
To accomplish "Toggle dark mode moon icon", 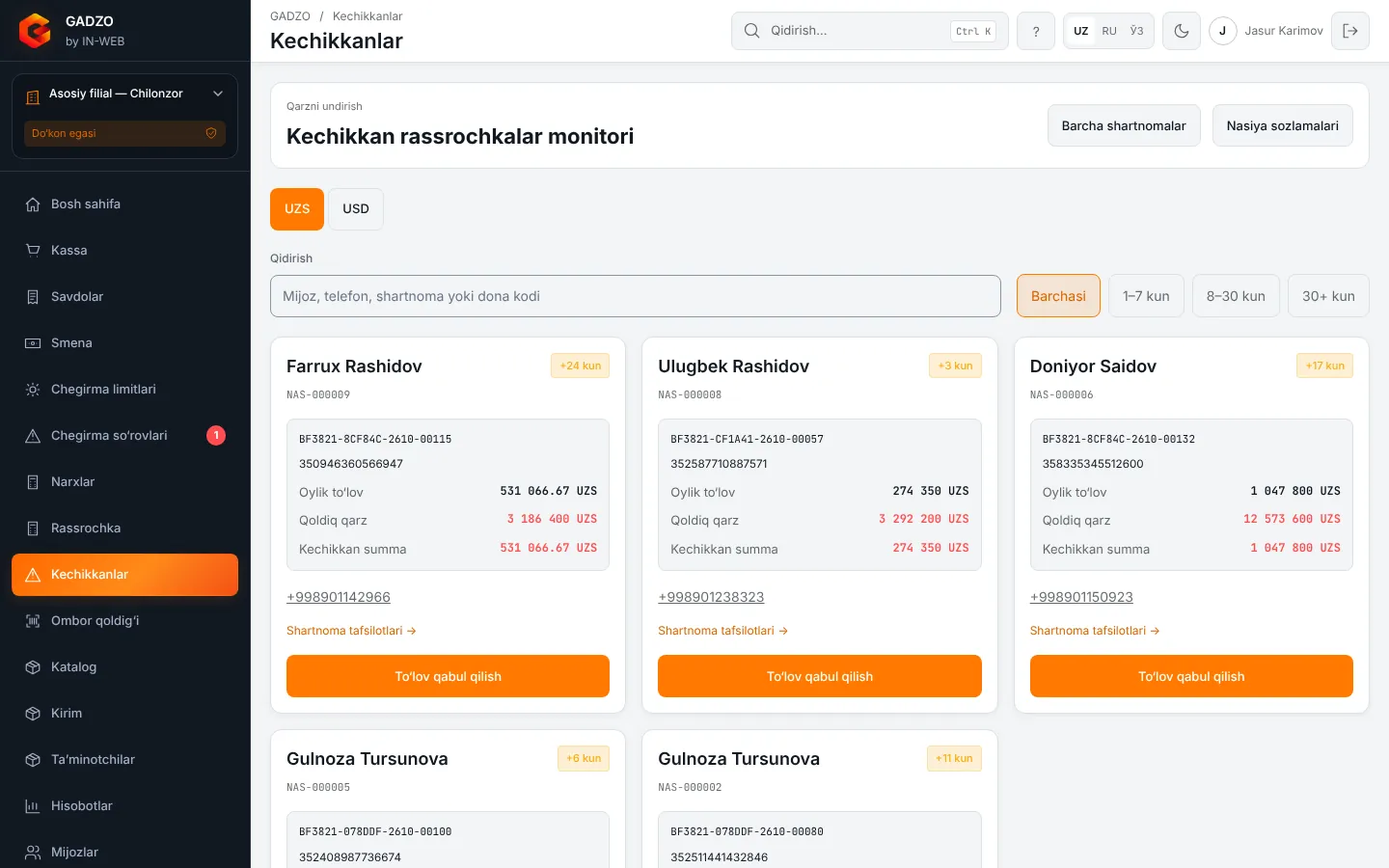I will click(x=1182, y=31).
